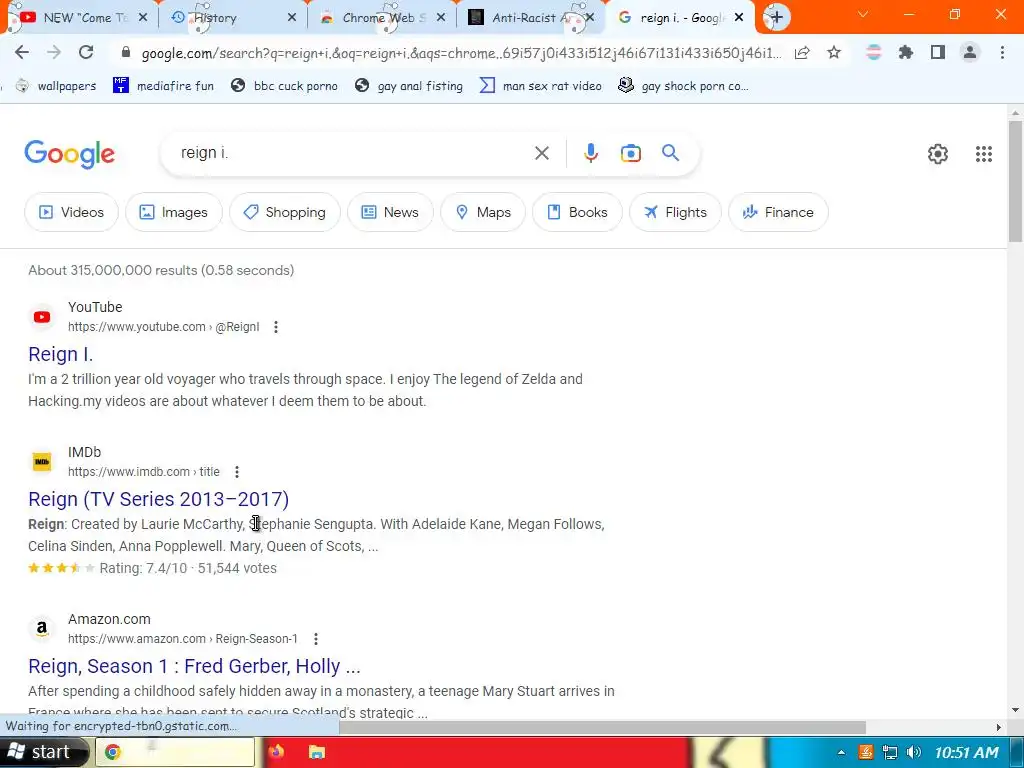Open a new tab with plus button

pos(776,18)
